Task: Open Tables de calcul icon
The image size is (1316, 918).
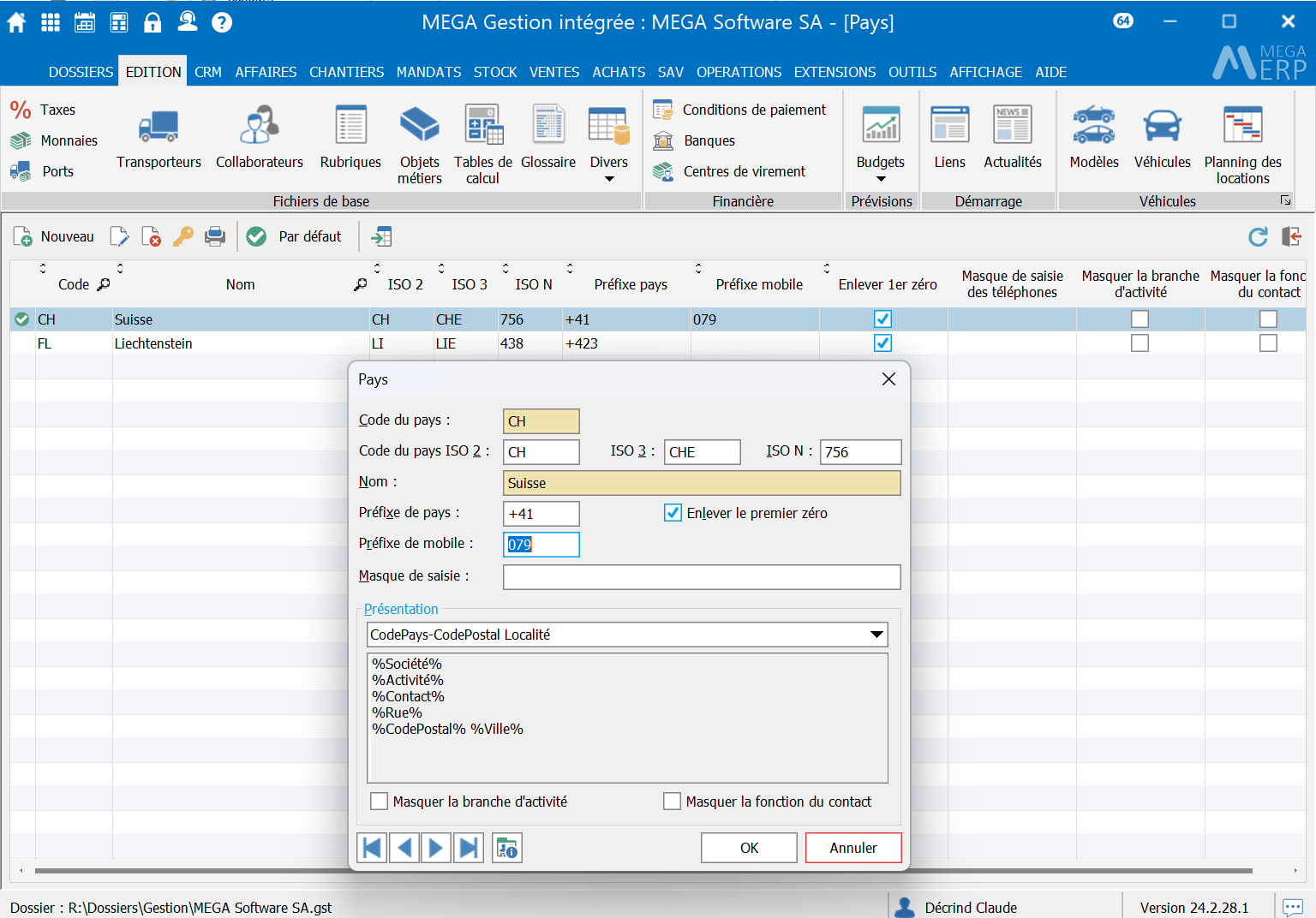Action: tap(483, 125)
